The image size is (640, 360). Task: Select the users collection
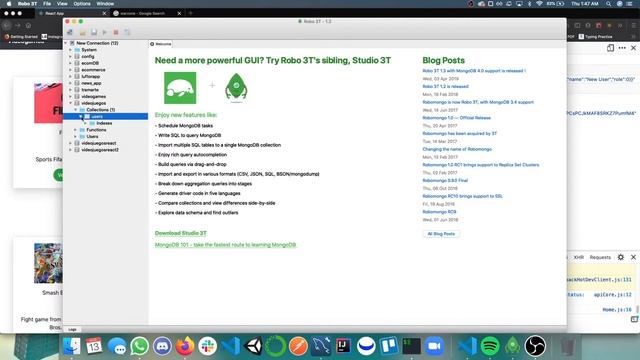click(97, 116)
